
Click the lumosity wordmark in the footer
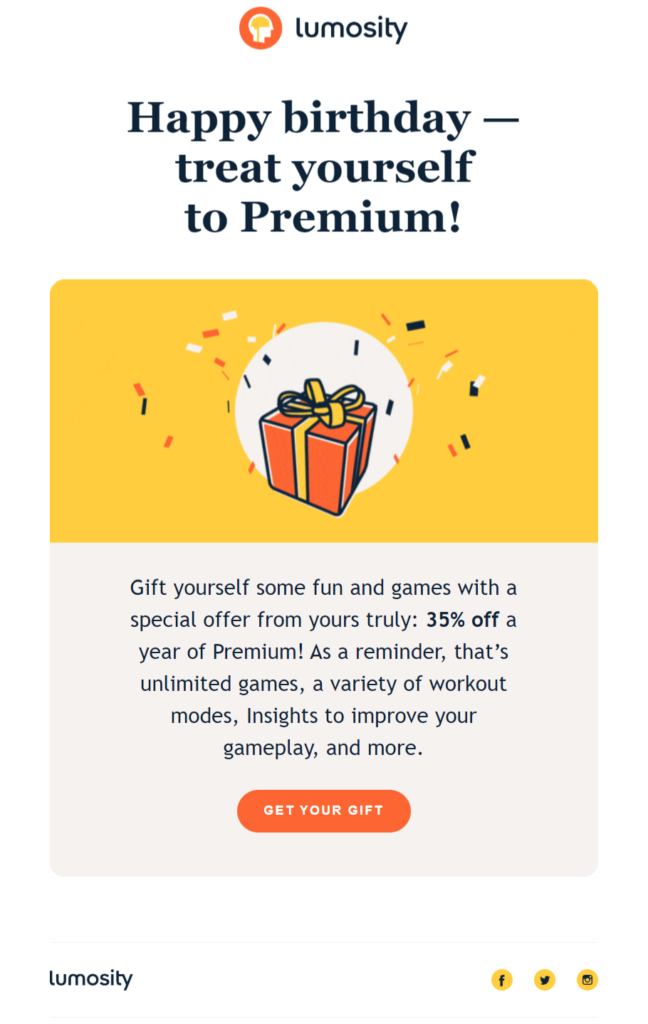point(91,980)
